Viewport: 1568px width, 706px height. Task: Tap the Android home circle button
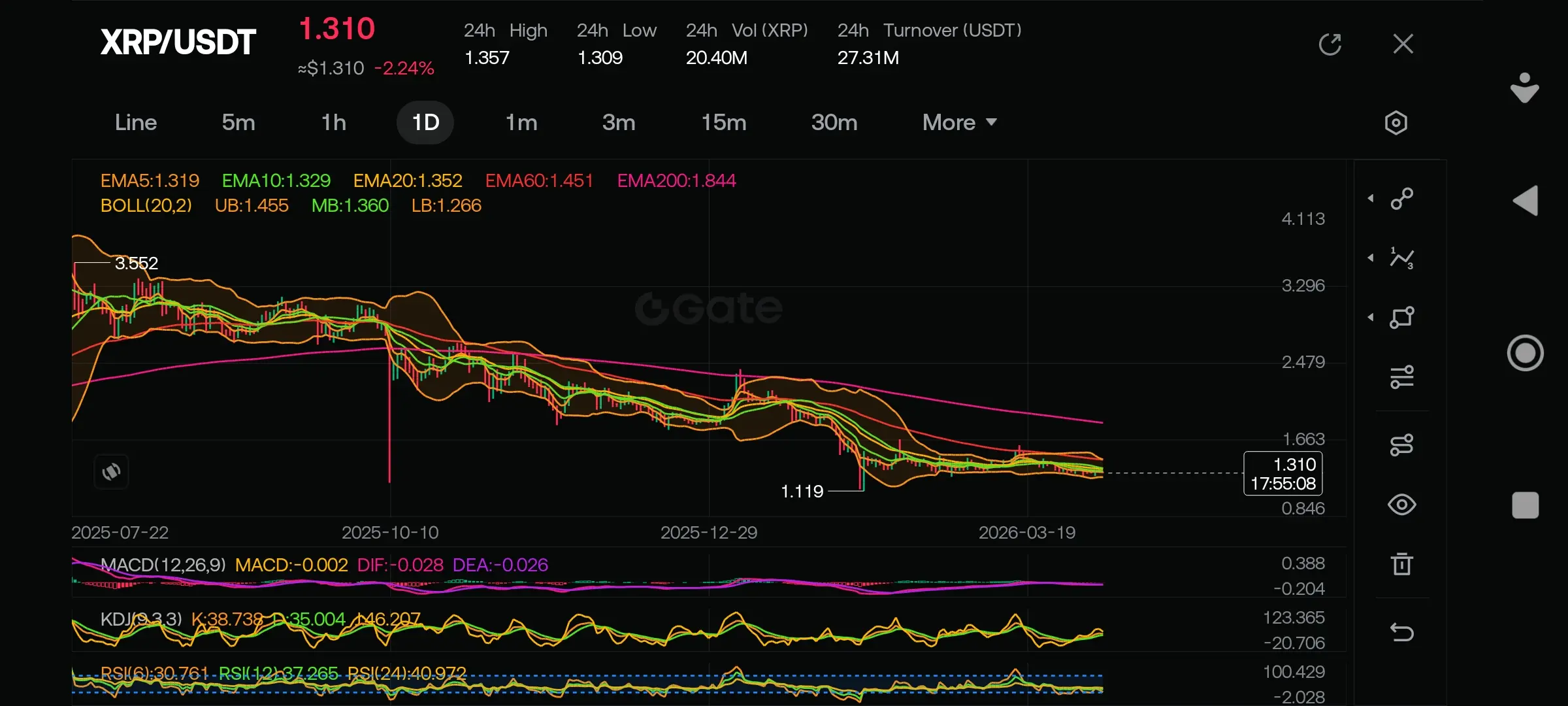click(x=1525, y=353)
